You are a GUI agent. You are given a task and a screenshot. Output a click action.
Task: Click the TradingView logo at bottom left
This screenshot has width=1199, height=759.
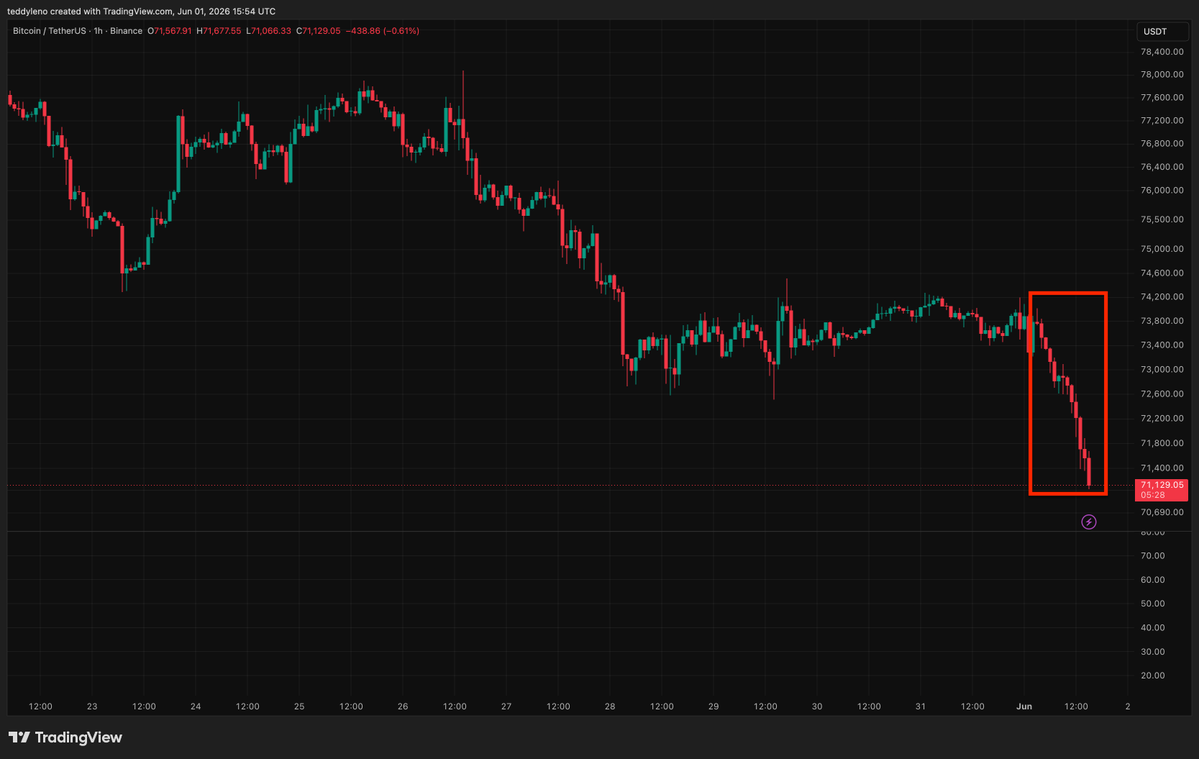click(65, 737)
